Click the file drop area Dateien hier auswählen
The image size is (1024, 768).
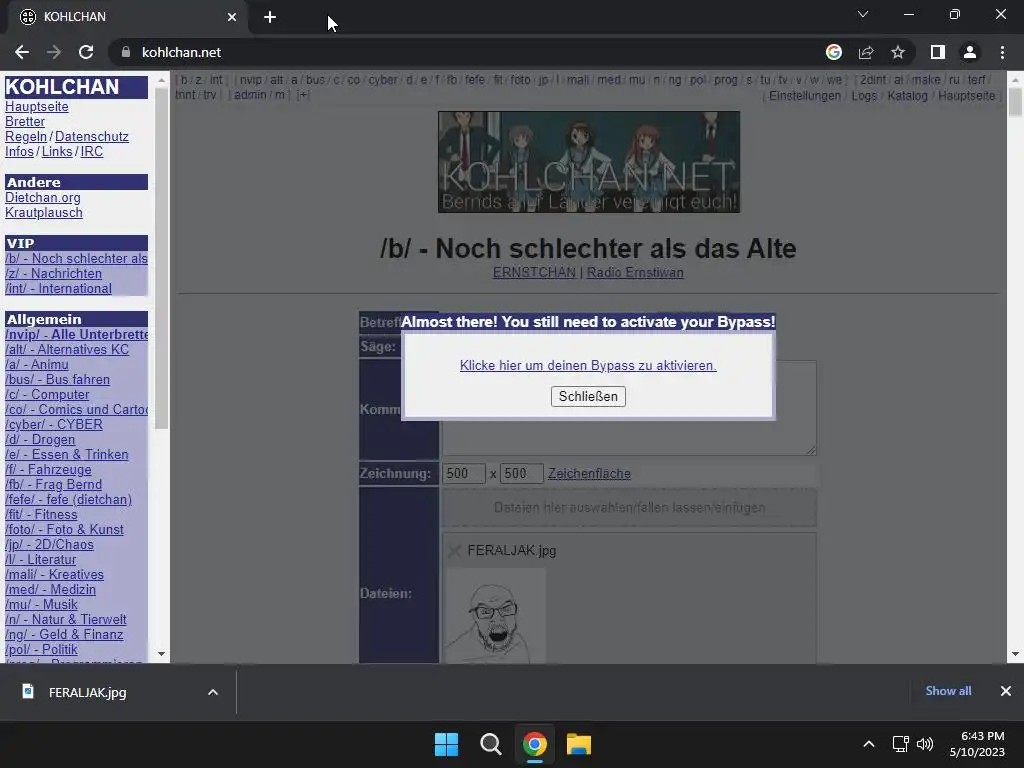pyautogui.click(x=629, y=507)
